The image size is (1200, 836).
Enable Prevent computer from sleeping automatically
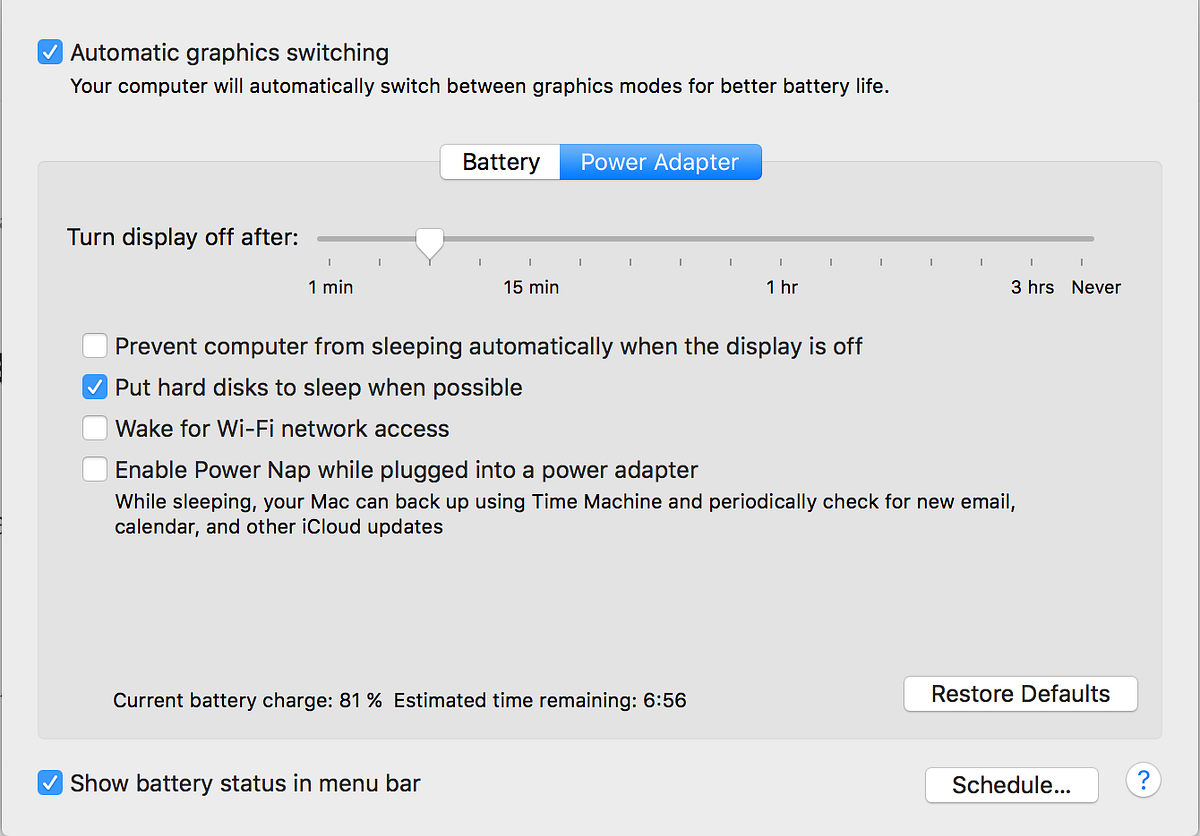pyautogui.click(x=94, y=345)
